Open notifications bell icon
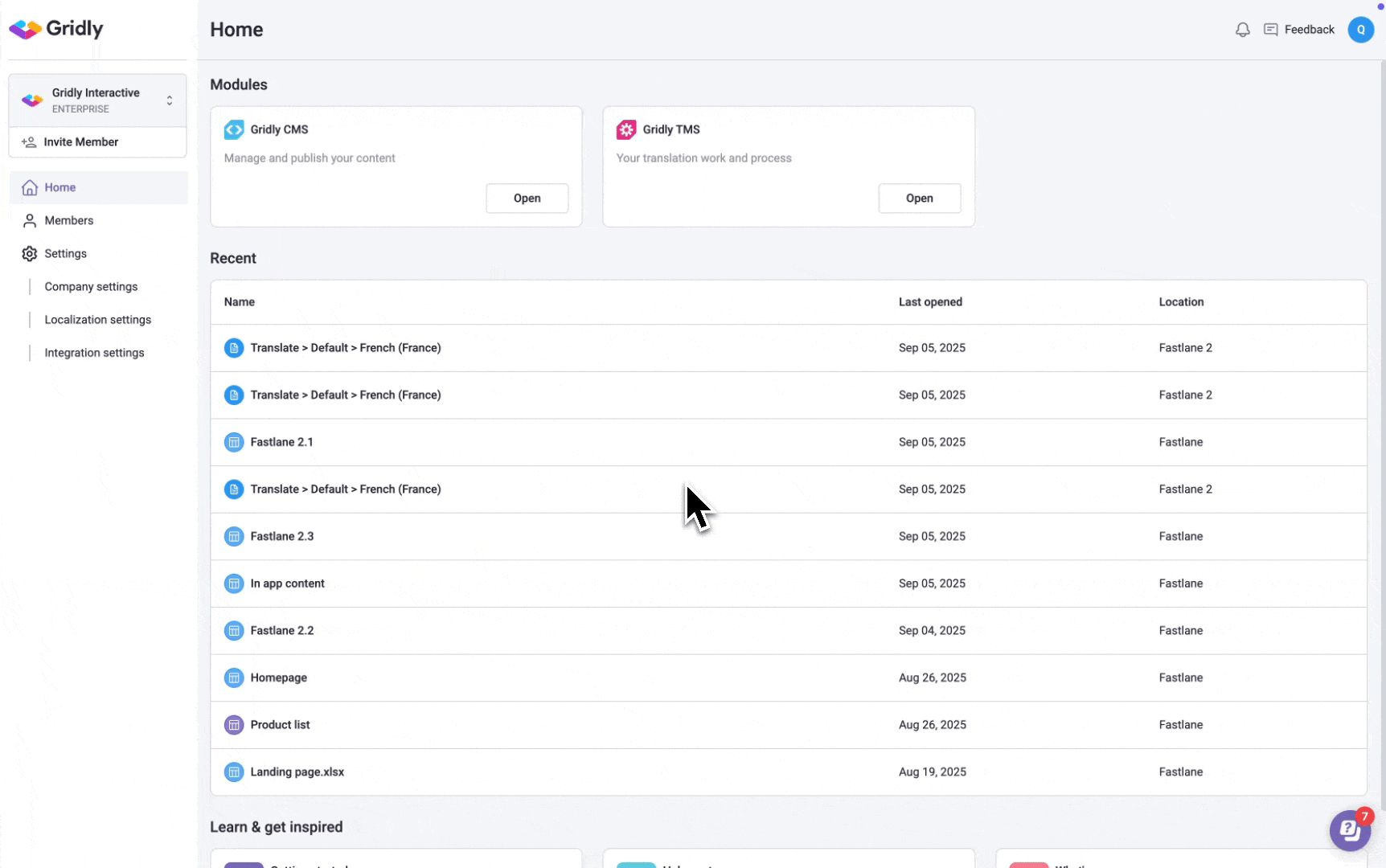The height and width of the screenshot is (868, 1386). [x=1242, y=30]
